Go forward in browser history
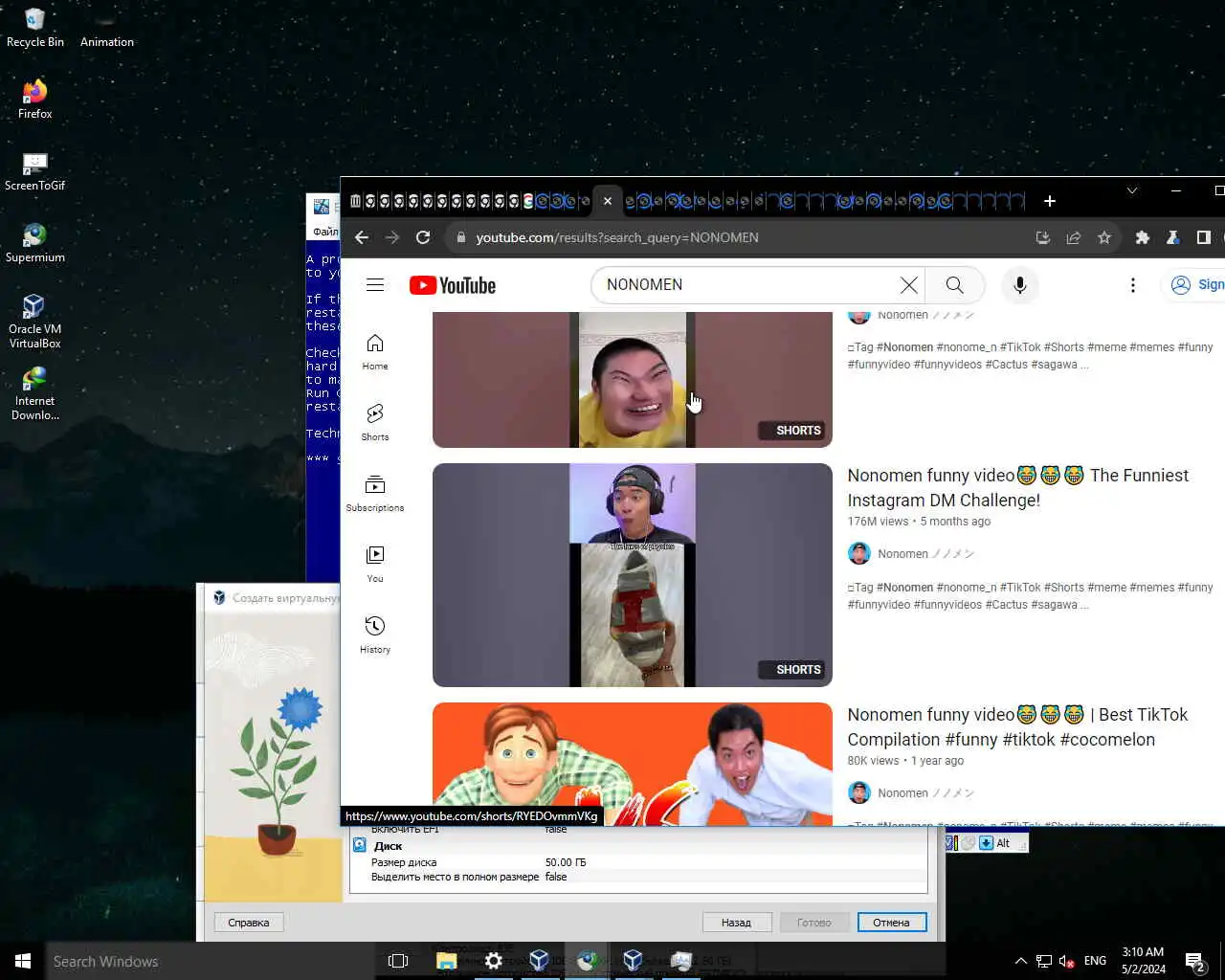The image size is (1225, 980). (x=392, y=237)
